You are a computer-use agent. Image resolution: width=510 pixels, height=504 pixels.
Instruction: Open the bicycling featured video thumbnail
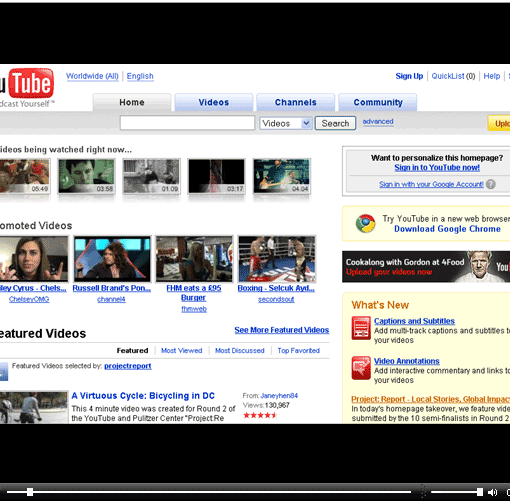34,407
